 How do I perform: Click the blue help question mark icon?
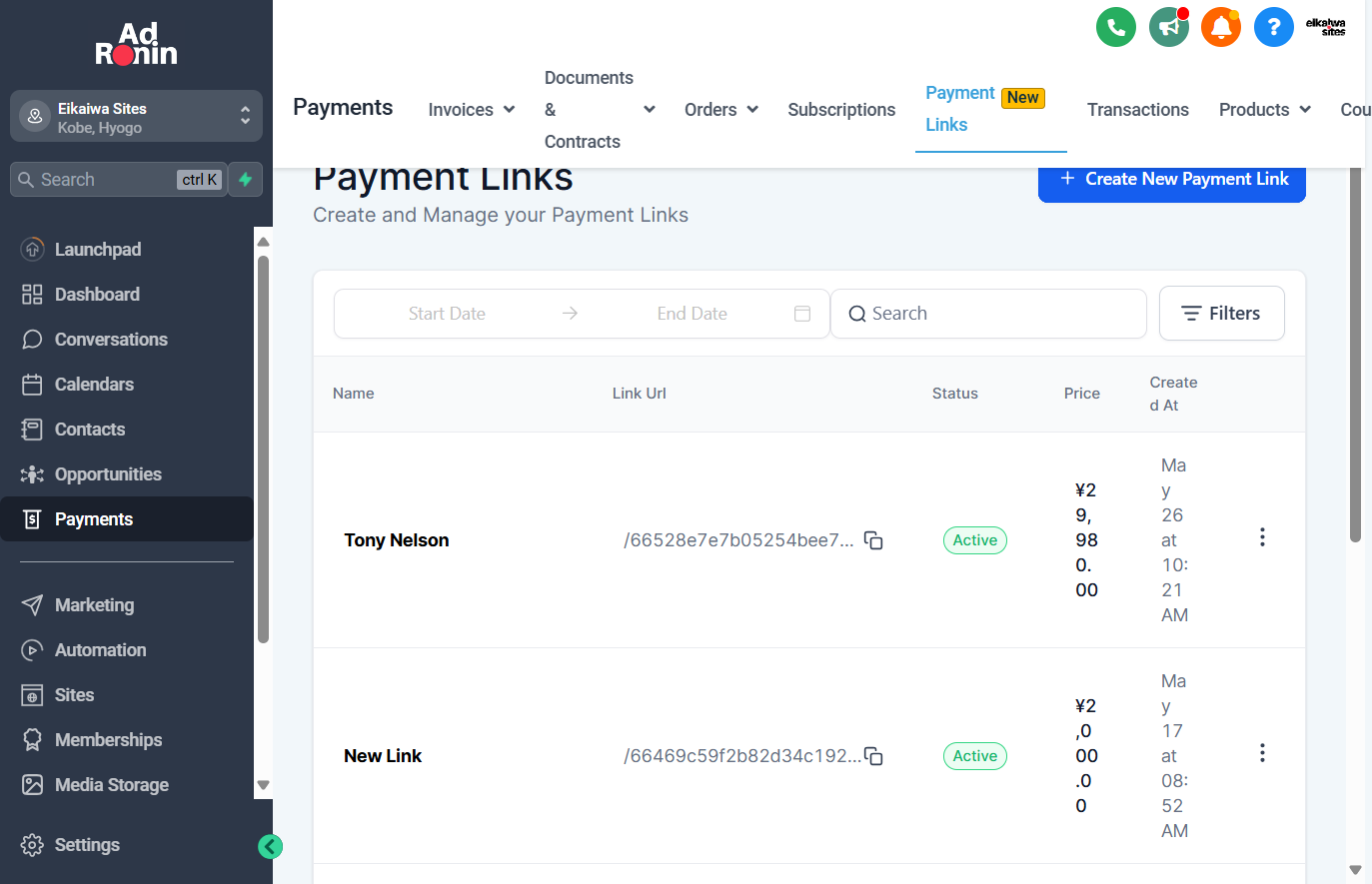(x=1274, y=27)
